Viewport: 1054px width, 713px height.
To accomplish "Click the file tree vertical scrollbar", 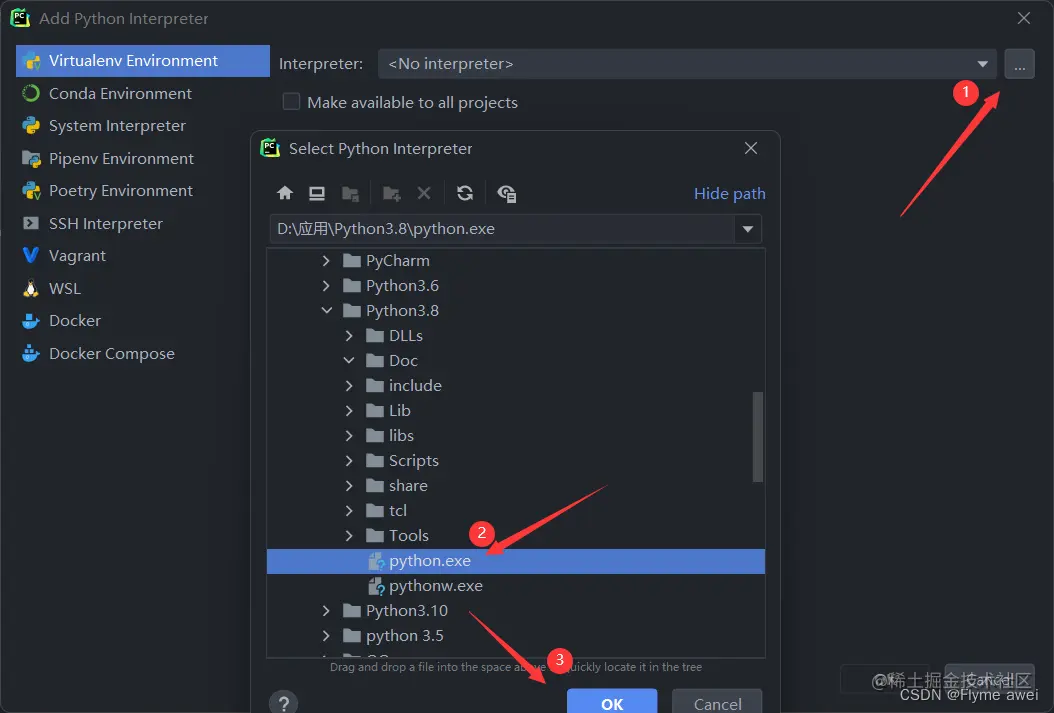I will point(758,437).
